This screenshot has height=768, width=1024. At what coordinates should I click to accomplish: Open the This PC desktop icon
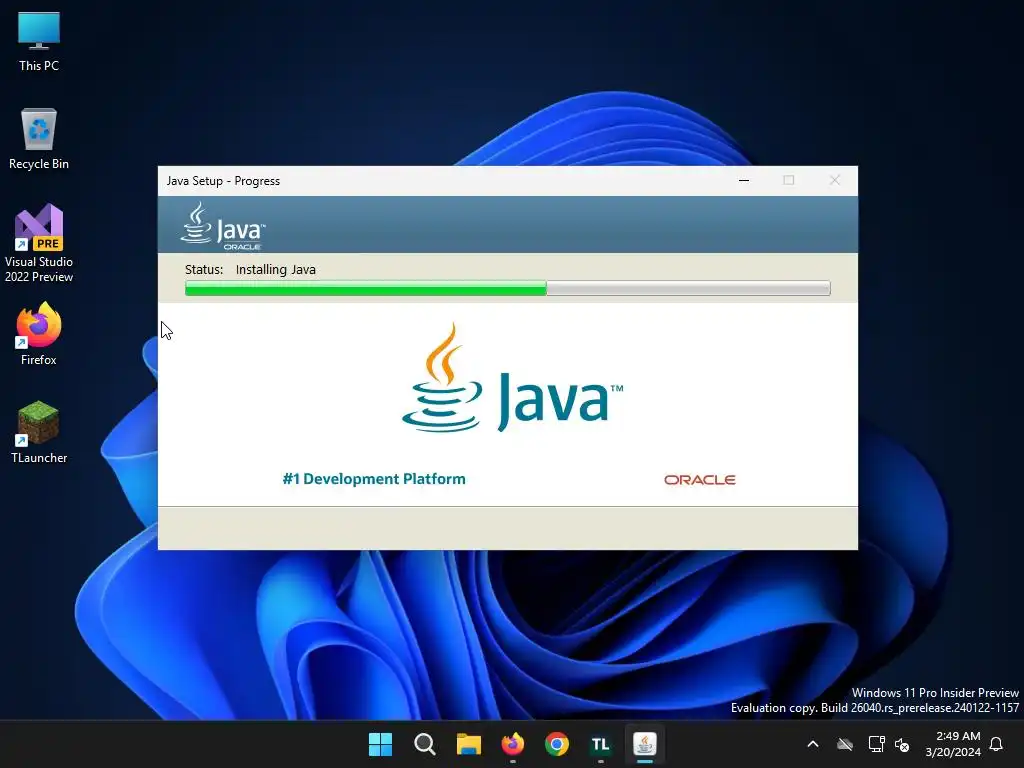(x=39, y=42)
